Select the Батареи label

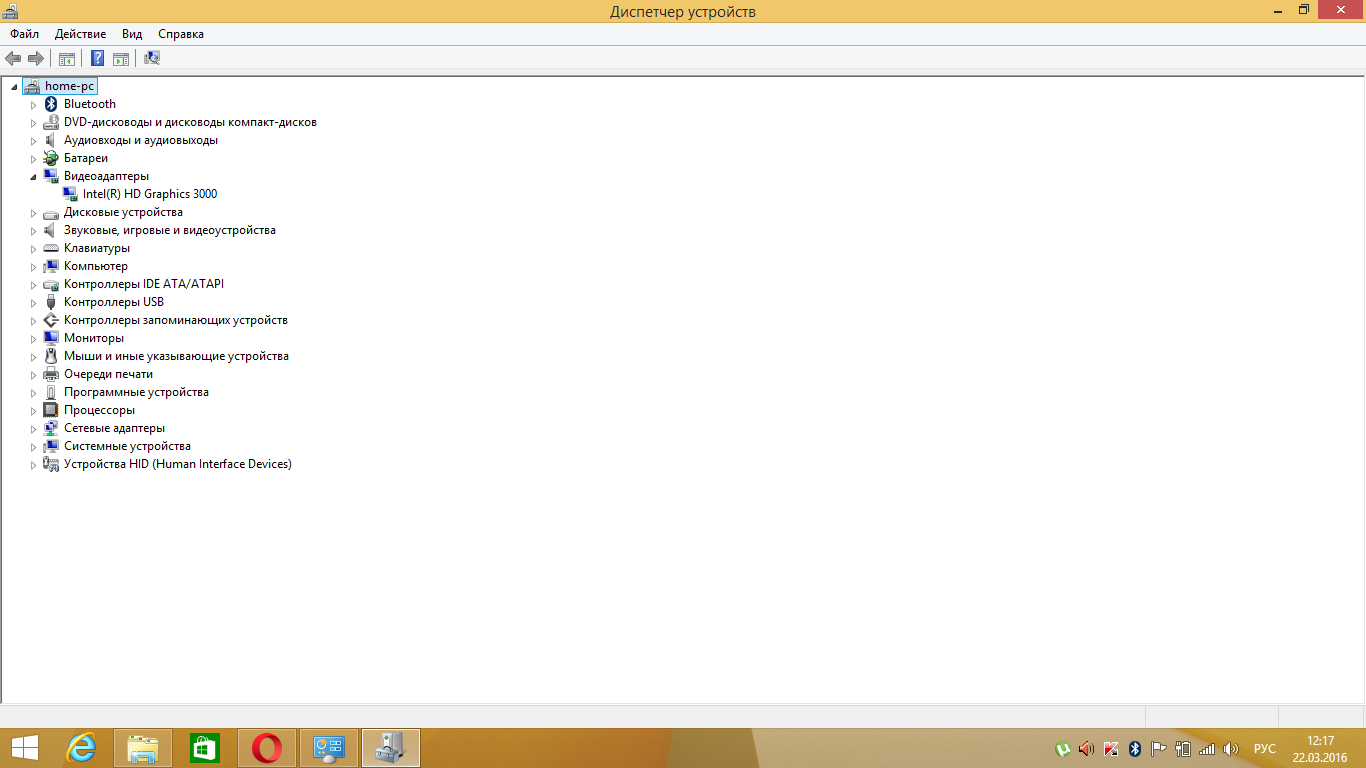(86, 158)
